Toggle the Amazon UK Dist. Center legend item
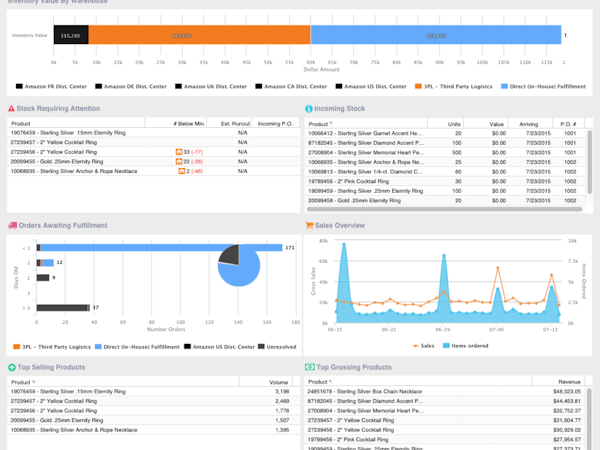Image resolution: width=600 pixels, height=450 pixels. pos(211,86)
